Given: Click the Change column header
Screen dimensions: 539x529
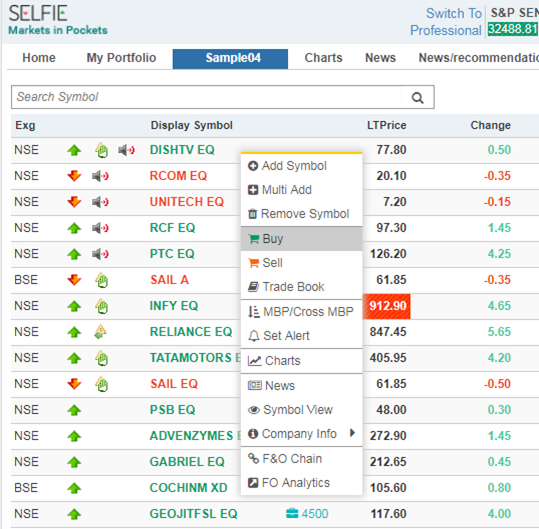Looking at the screenshot, I should coord(491,125).
